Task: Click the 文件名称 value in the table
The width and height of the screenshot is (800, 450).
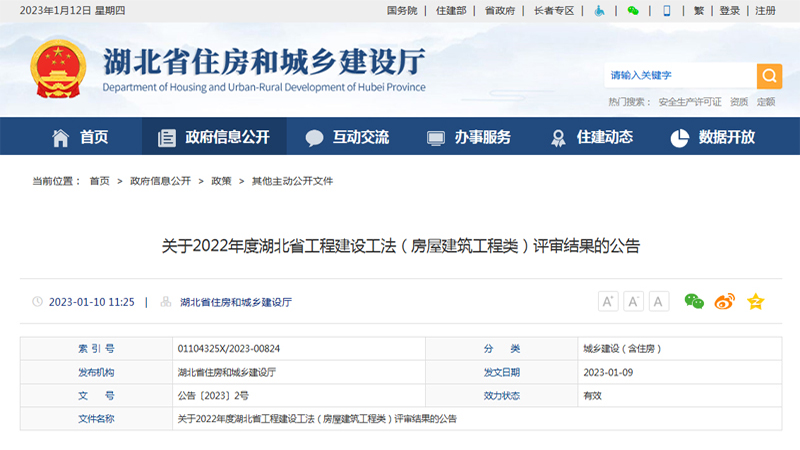Action: [x=317, y=419]
